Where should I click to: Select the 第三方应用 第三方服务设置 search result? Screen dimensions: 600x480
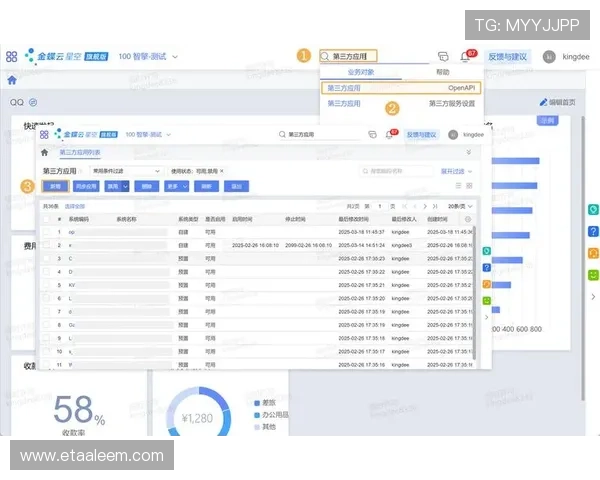pos(401,103)
